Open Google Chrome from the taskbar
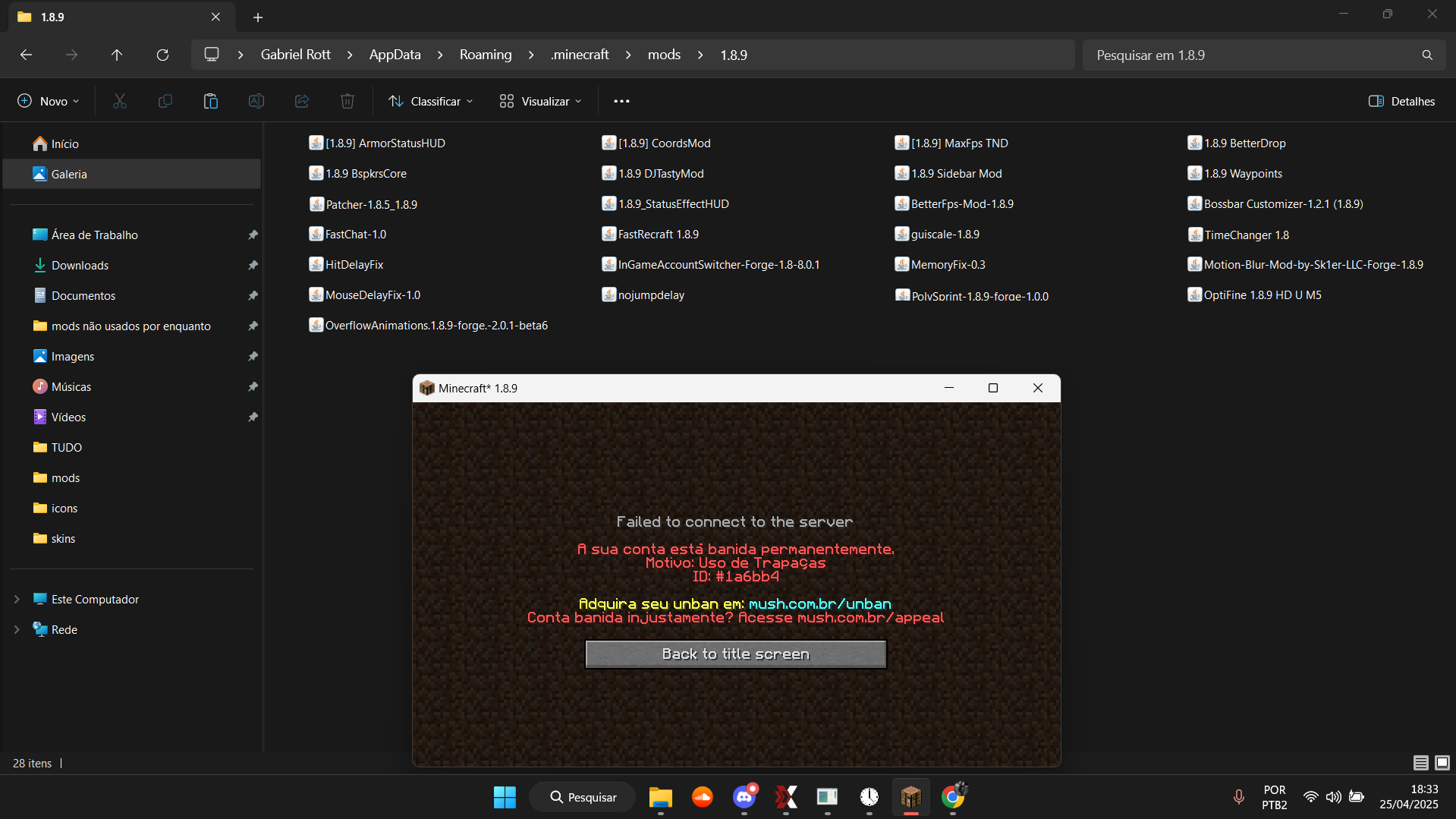Viewport: 1456px width, 819px height. point(953,797)
